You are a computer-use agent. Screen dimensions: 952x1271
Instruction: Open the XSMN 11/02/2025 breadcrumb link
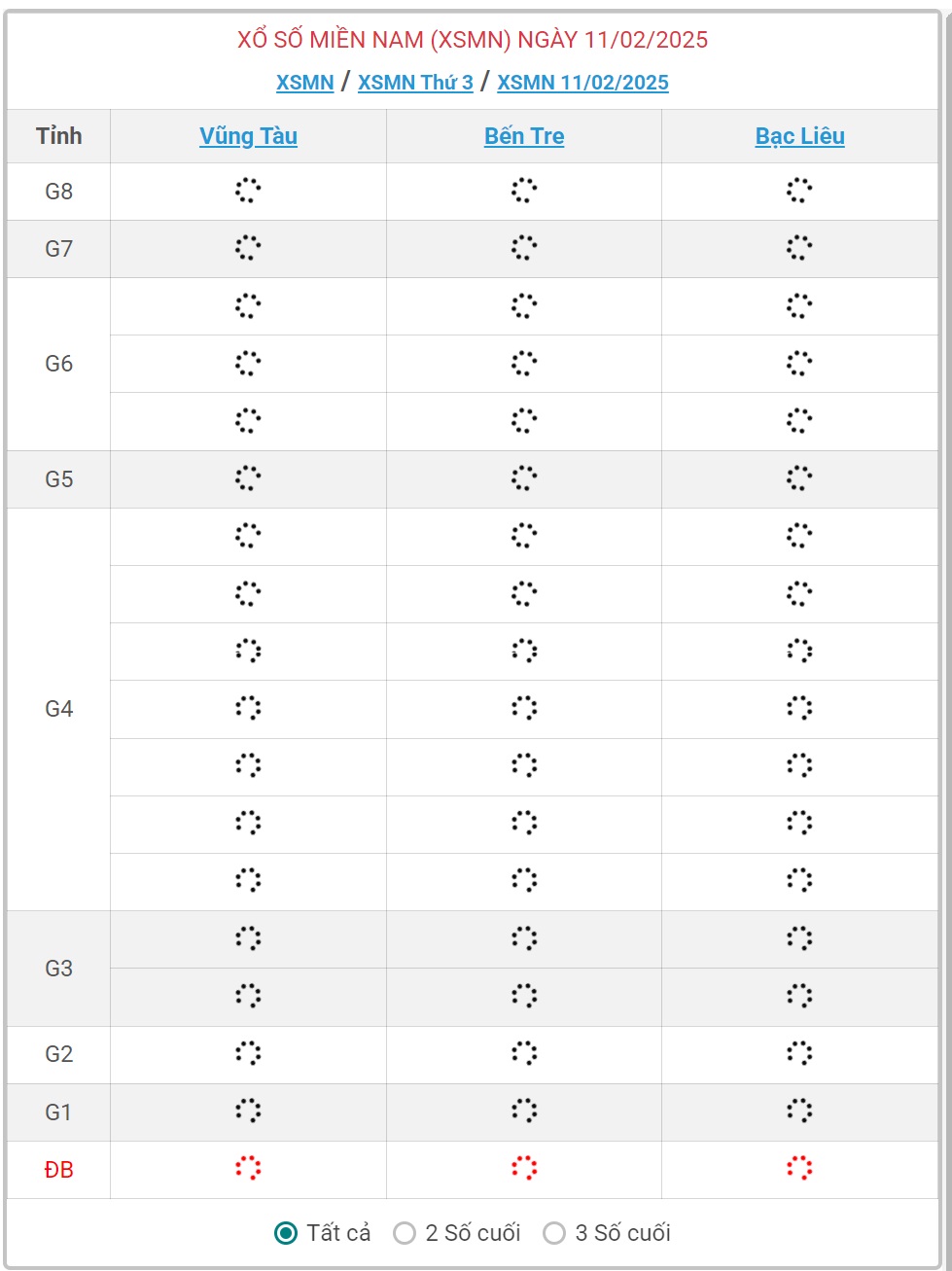(x=582, y=83)
